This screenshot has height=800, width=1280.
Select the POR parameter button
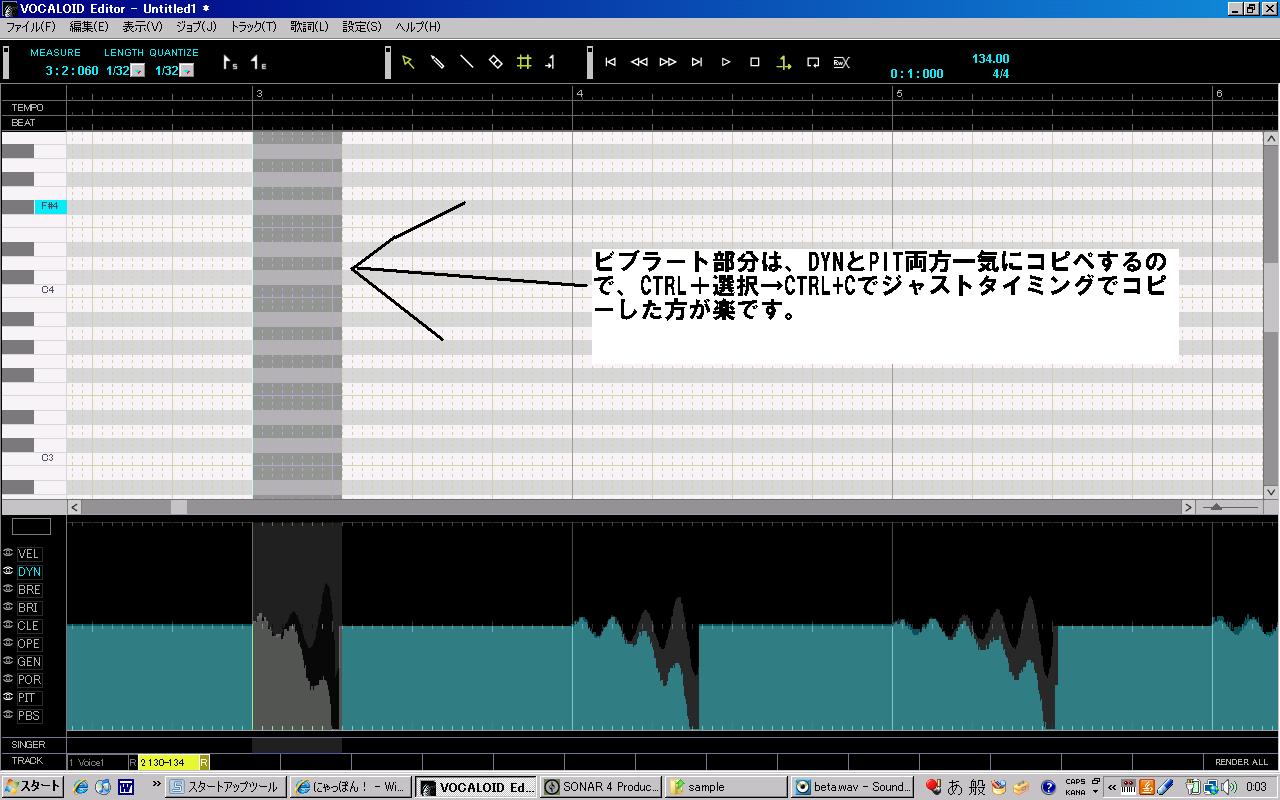pos(29,680)
